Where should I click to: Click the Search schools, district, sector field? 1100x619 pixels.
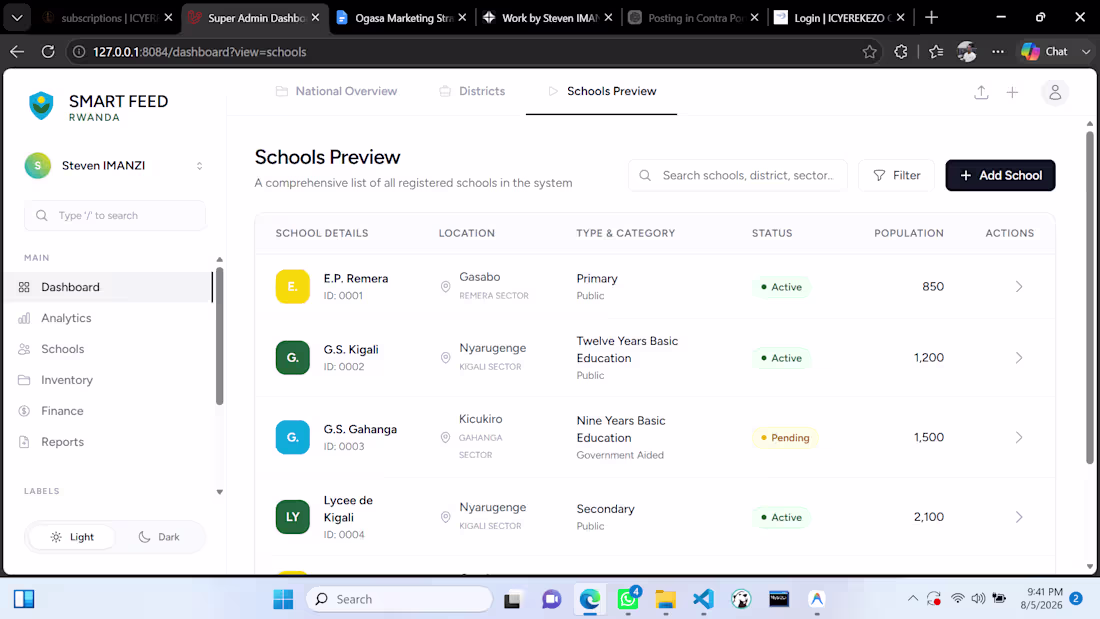coord(737,175)
